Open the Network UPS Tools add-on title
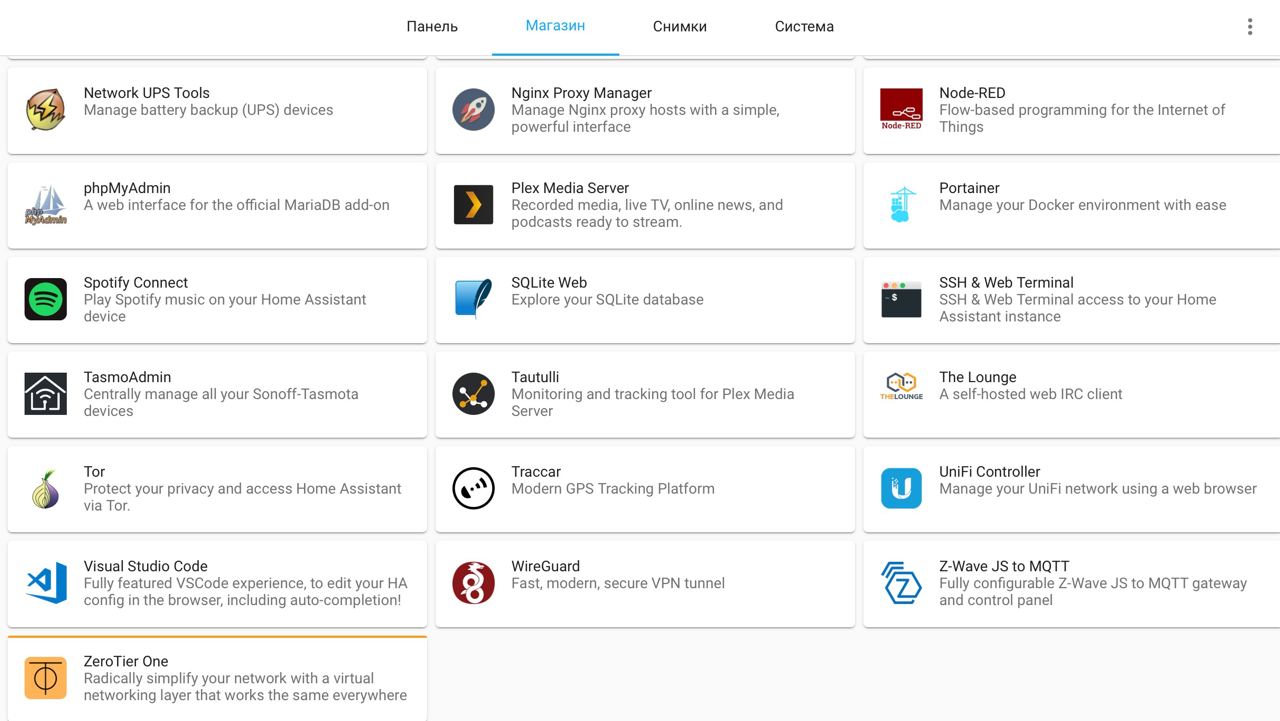The width and height of the screenshot is (1280, 721). pos(147,93)
